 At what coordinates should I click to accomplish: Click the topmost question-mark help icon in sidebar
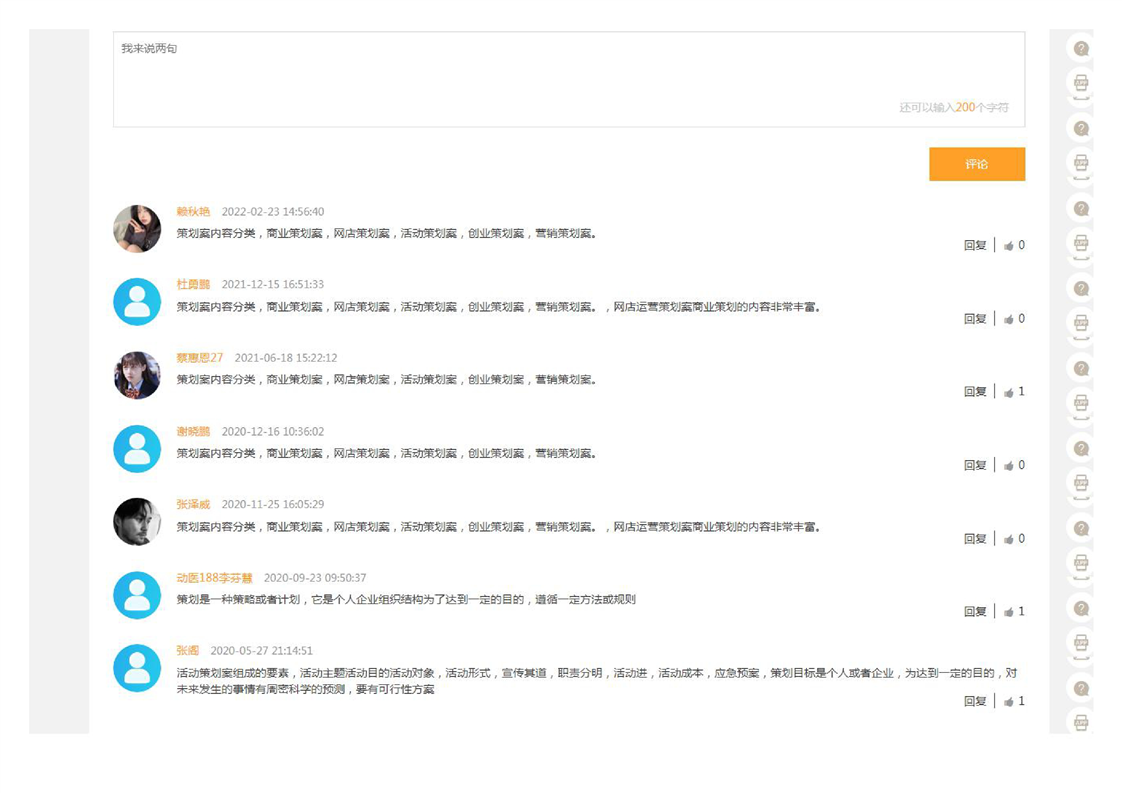tap(1080, 48)
